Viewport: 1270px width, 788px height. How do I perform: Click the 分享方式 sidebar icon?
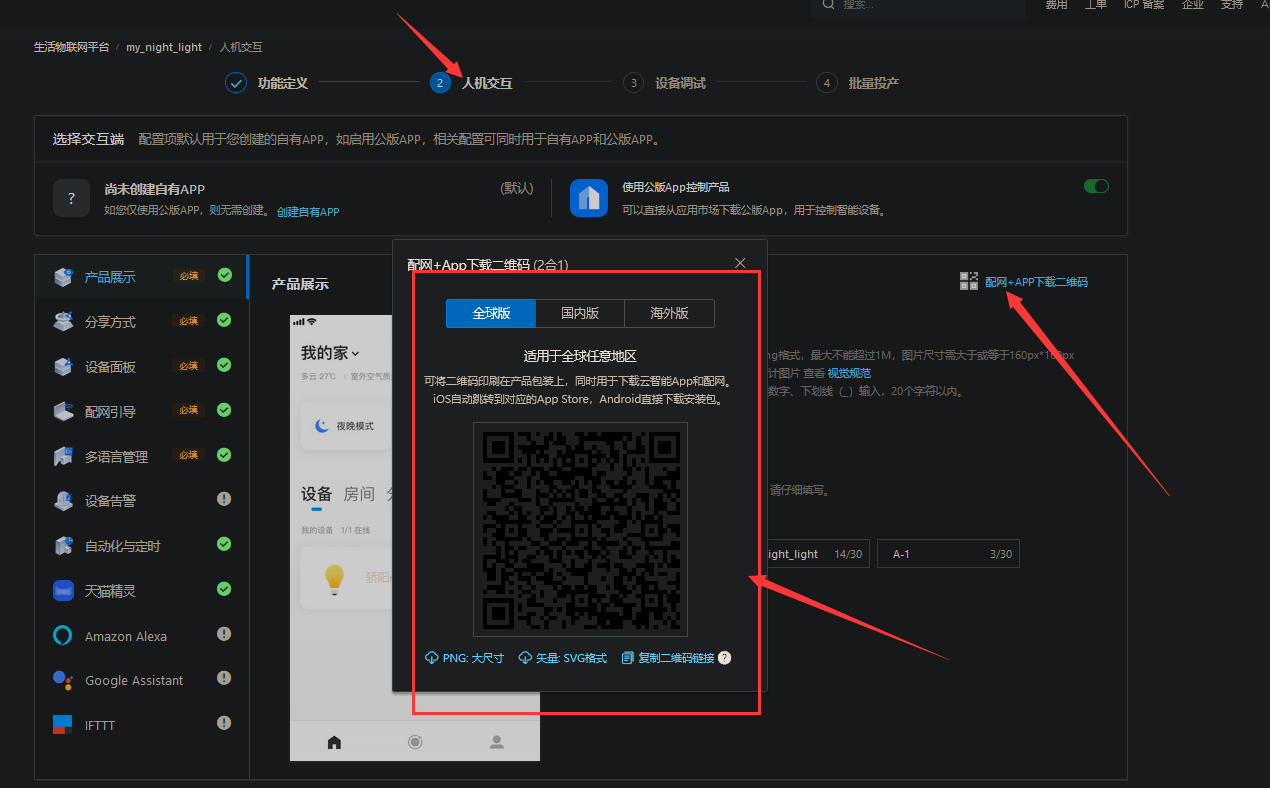point(63,321)
